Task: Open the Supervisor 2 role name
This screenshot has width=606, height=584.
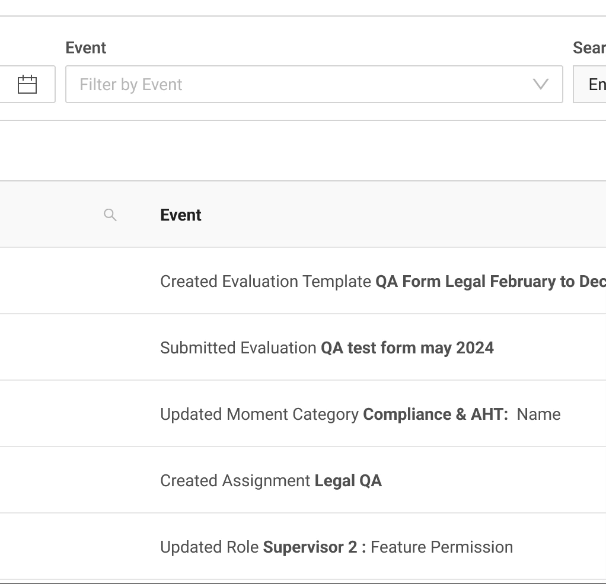Action: (x=314, y=547)
